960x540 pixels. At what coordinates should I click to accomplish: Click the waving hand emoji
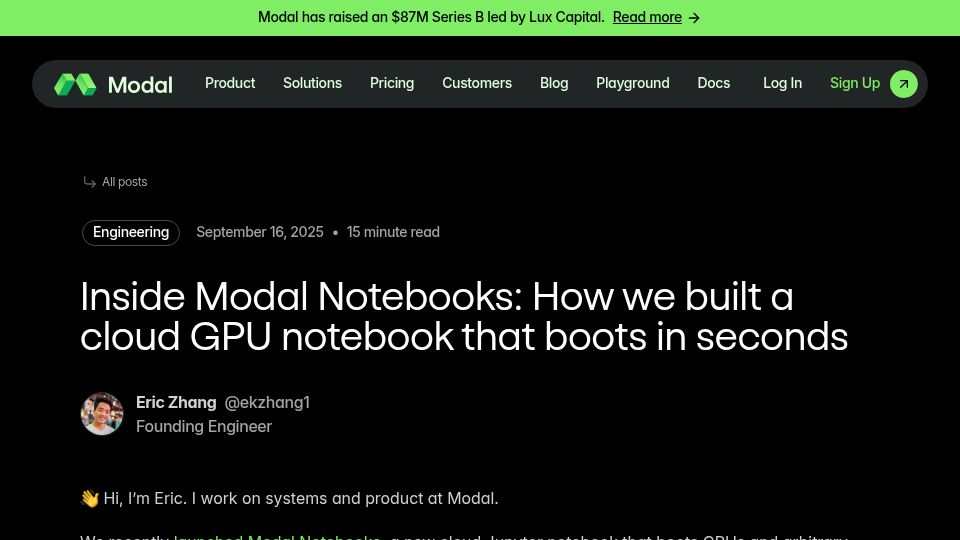tap(89, 498)
